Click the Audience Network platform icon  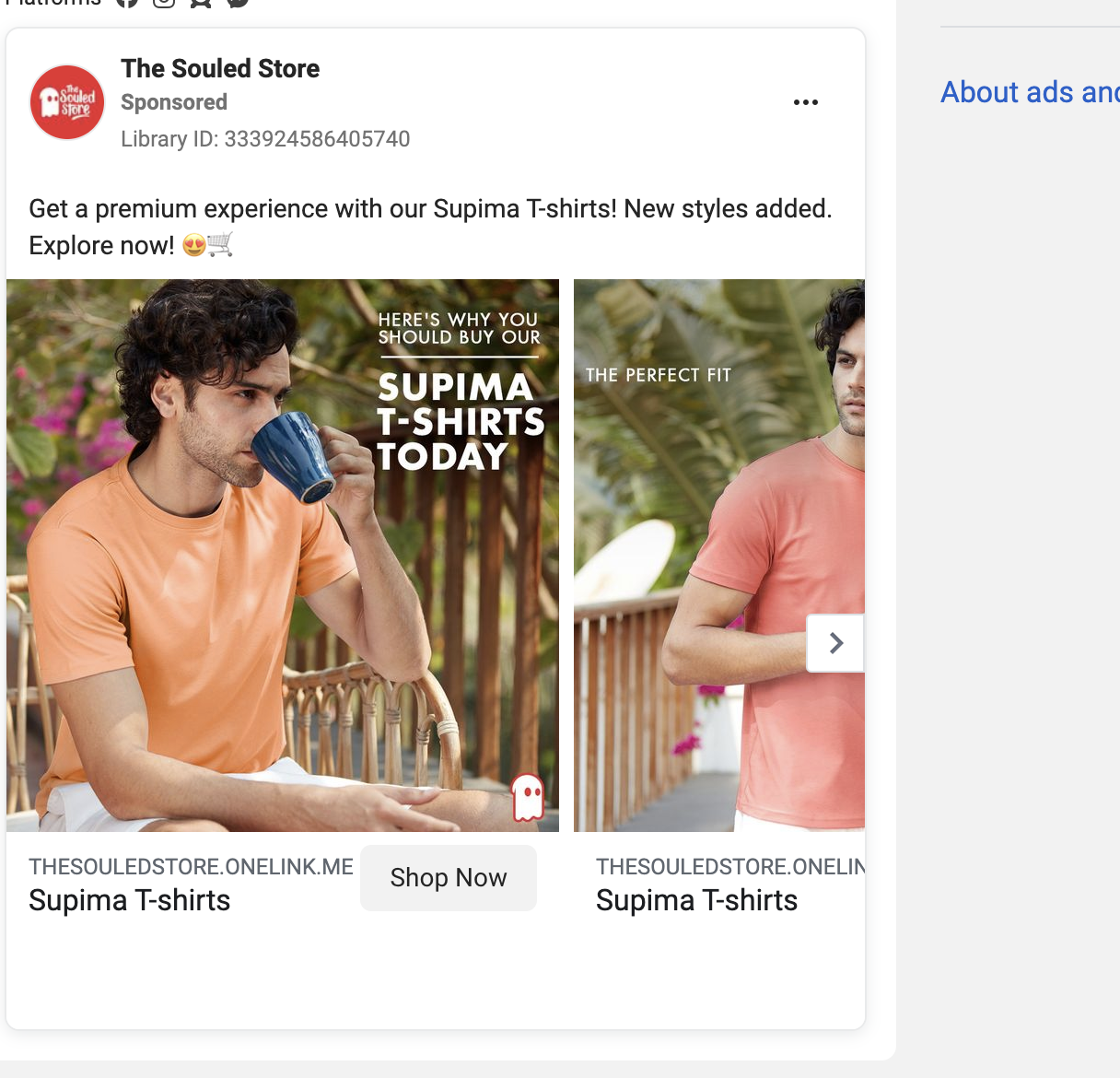point(201,2)
